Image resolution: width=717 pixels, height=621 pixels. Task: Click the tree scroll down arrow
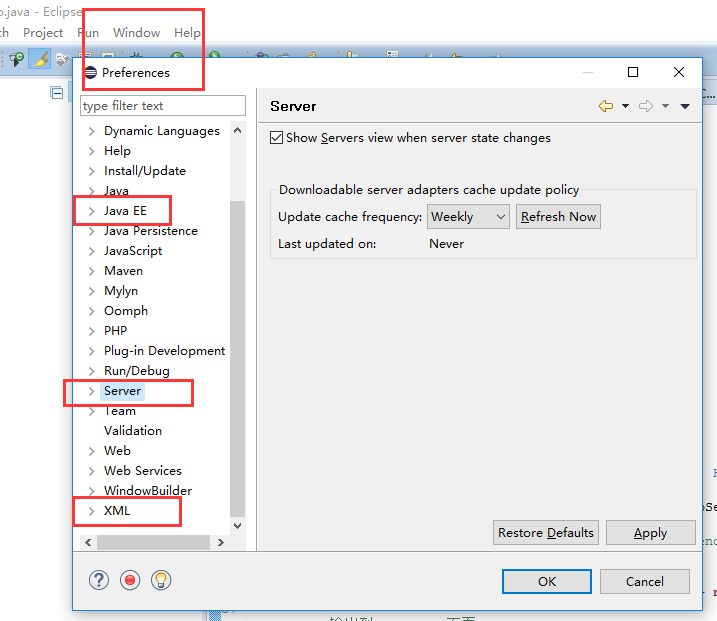point(237,526)
